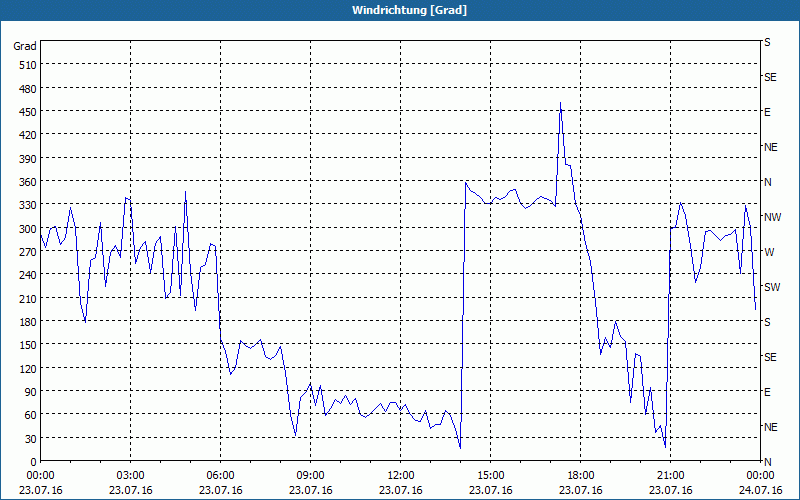Image resolution: width=800 pixels, height=500 pixels.
Task: Select the N compass label level with 360
Action: tap(767, 182)
